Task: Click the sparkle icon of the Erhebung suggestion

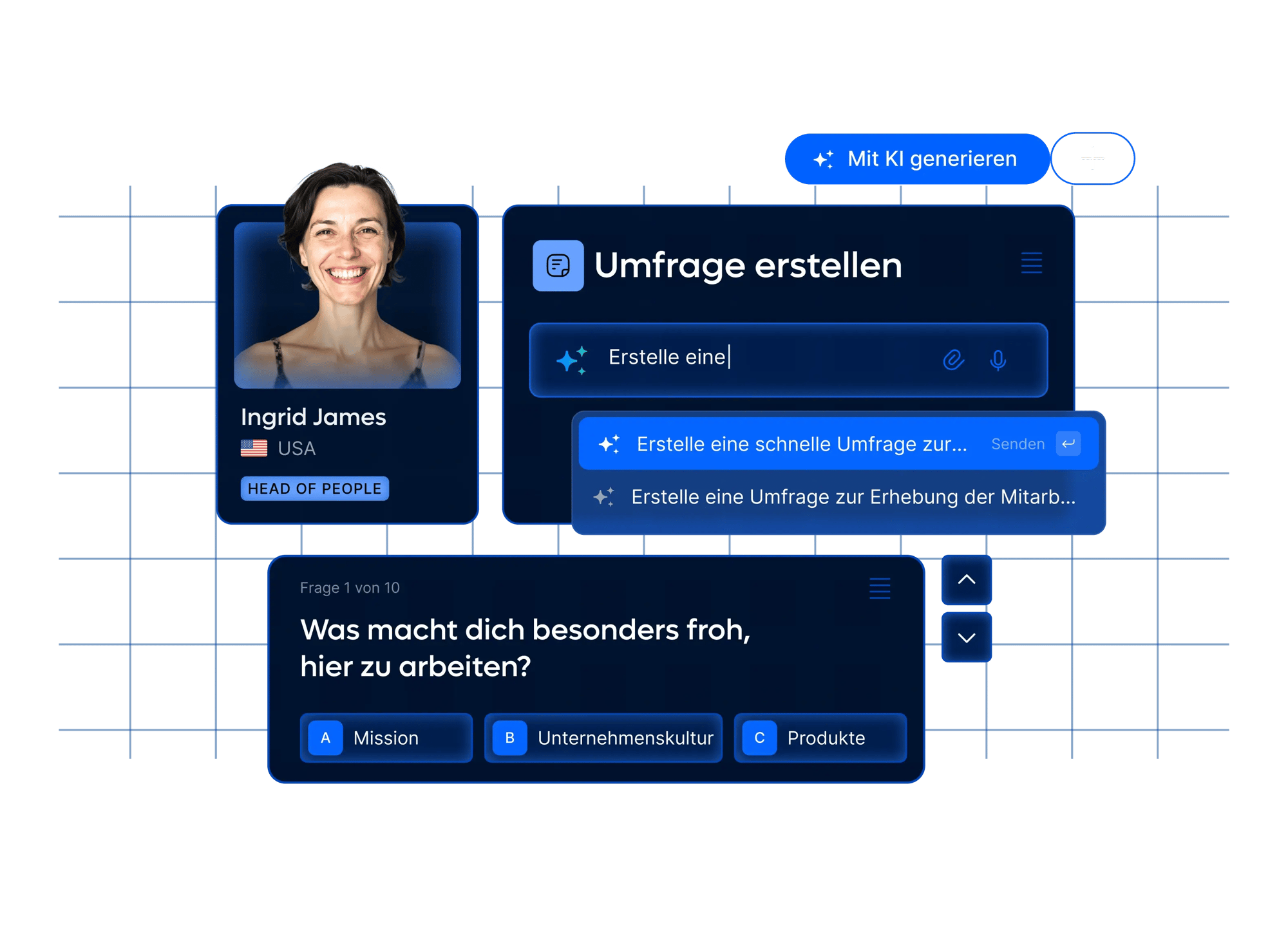Action: 604,496
